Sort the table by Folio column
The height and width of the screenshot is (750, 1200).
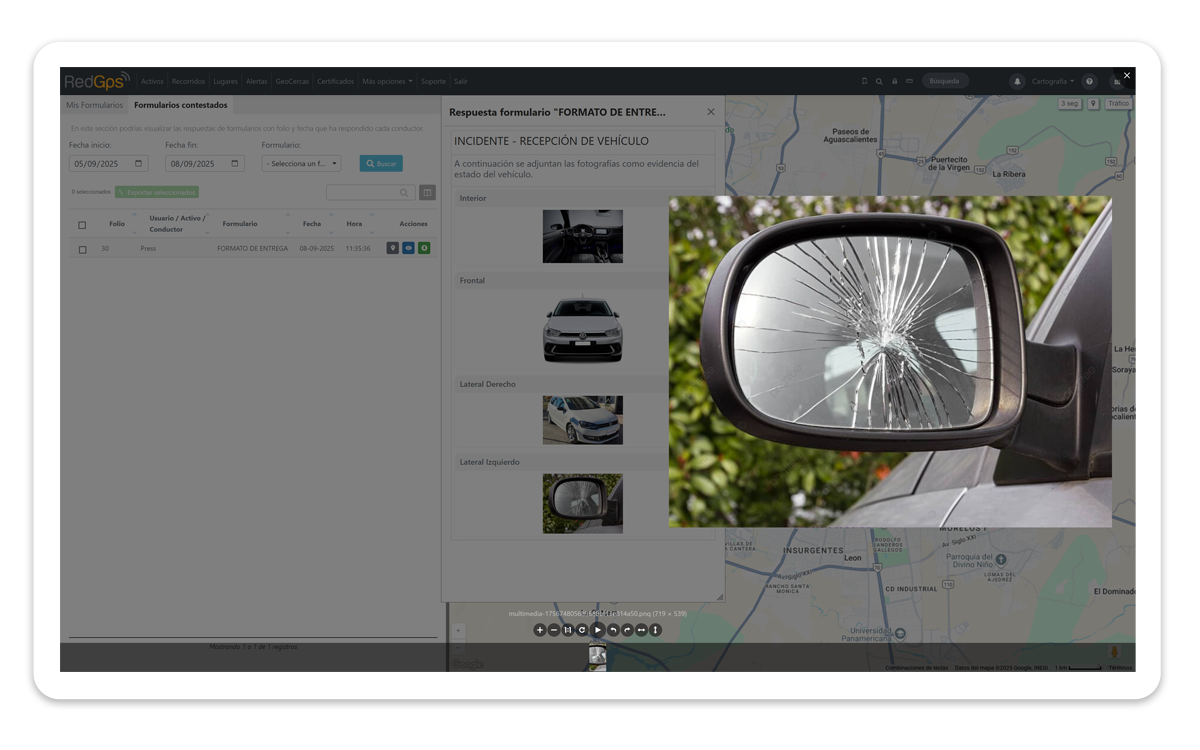[x=117, y=224]
